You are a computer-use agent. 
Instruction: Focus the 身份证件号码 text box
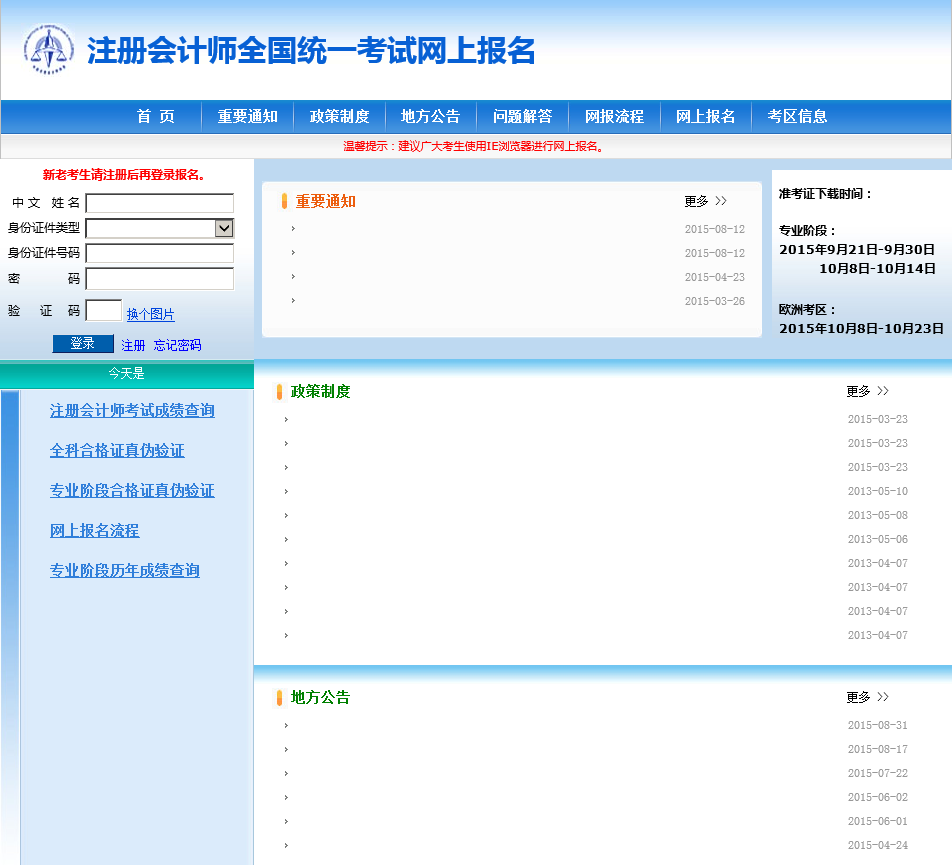160,253
